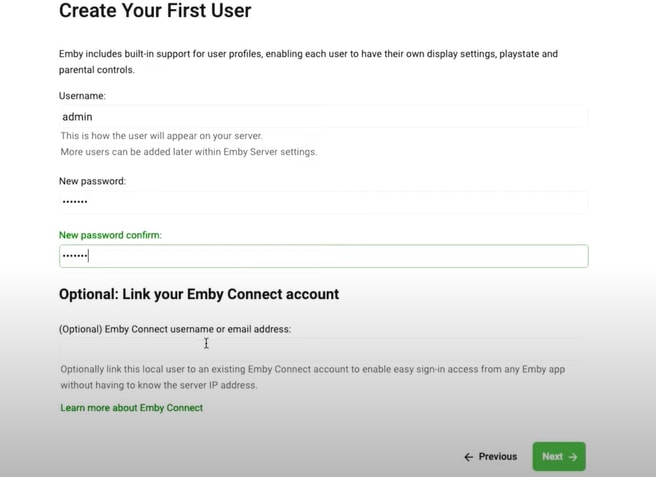
Task: Click the Emby Connect username or email label
Action: pos(175,329)
